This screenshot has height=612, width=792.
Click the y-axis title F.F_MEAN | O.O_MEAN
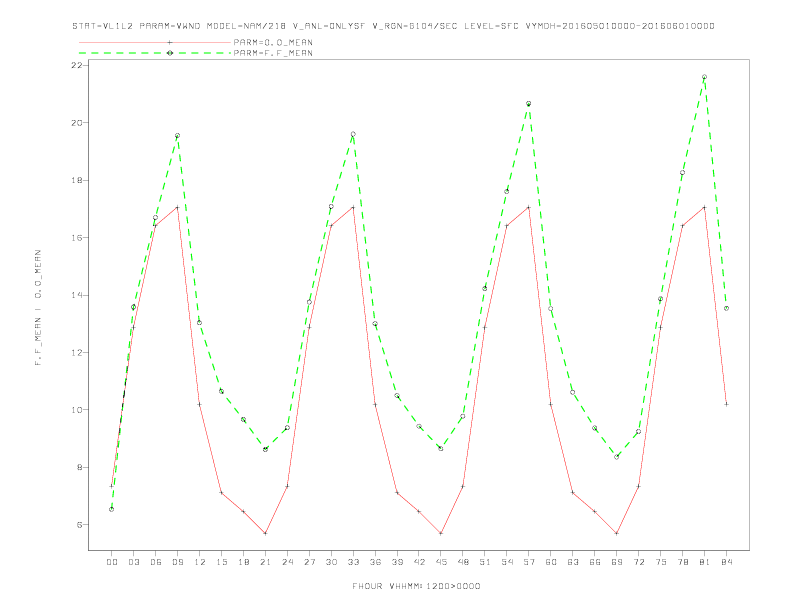tap(38, 308)
